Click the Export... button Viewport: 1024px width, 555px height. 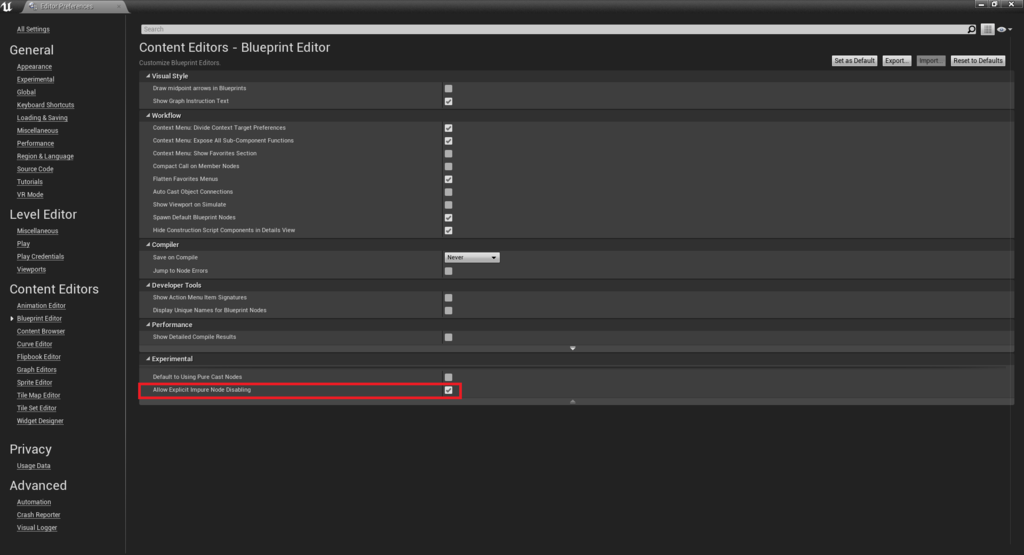point(897,61)
